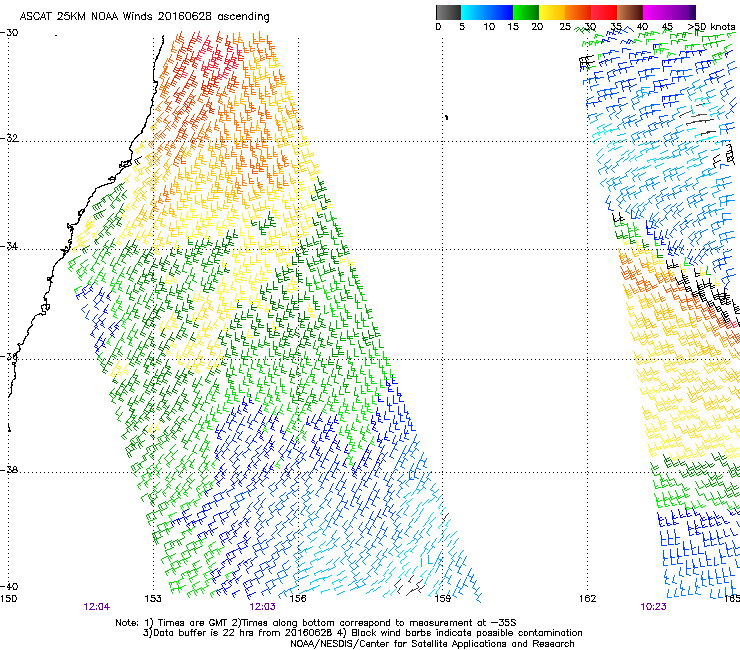
Task: Click the purple '12:04' swath time label
Action: 97,607
